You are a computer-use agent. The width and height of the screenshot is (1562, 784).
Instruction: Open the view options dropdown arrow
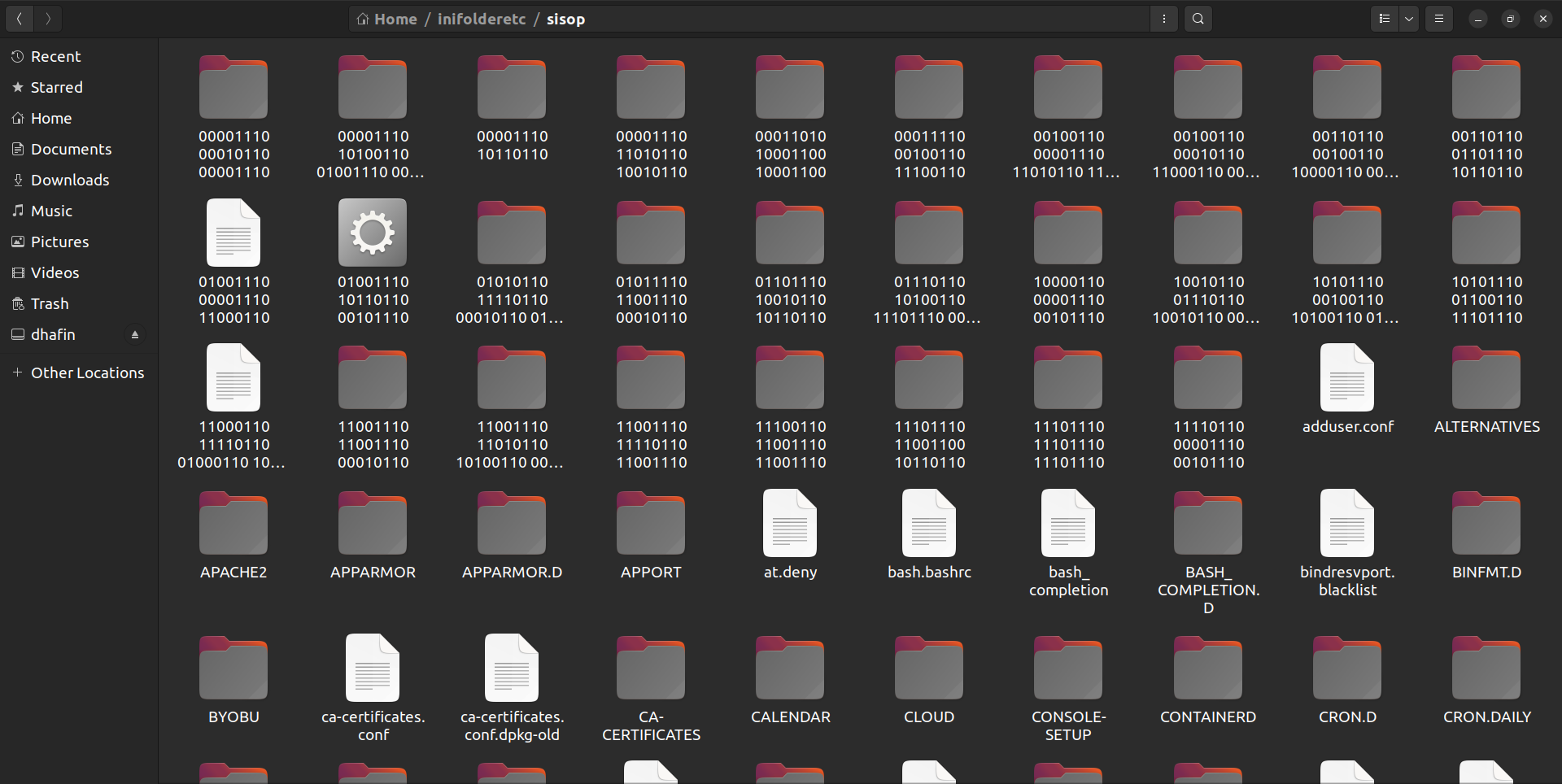(1409, 19)
